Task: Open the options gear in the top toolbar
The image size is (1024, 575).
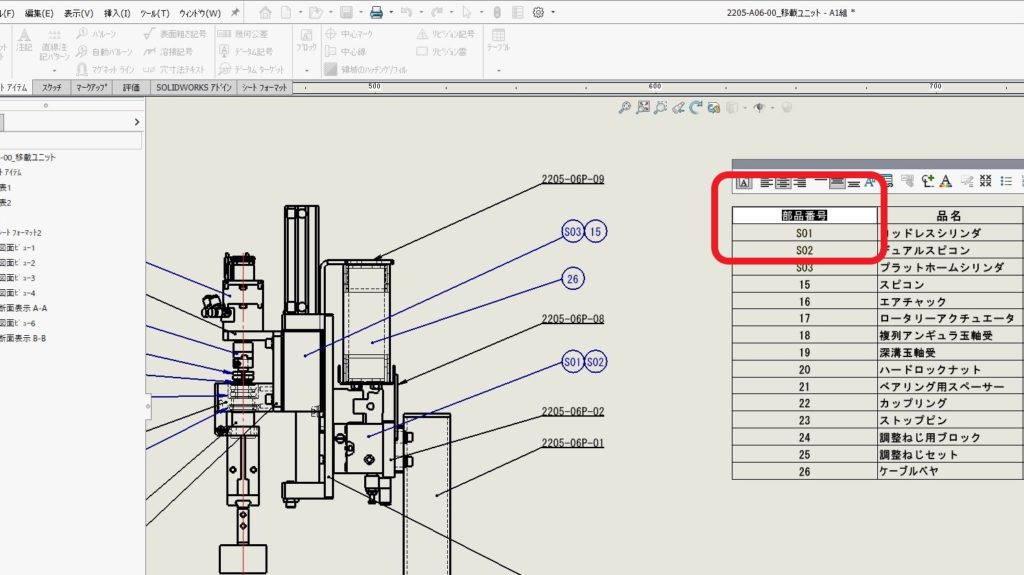Action: coord(538,13)
